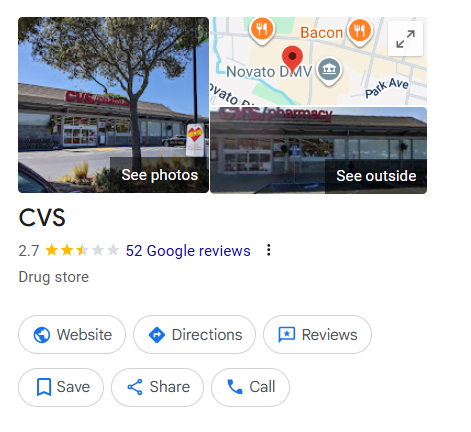471x432 pixels.
Task: Open the See outside street view
Action: click(x=318, y=150)
